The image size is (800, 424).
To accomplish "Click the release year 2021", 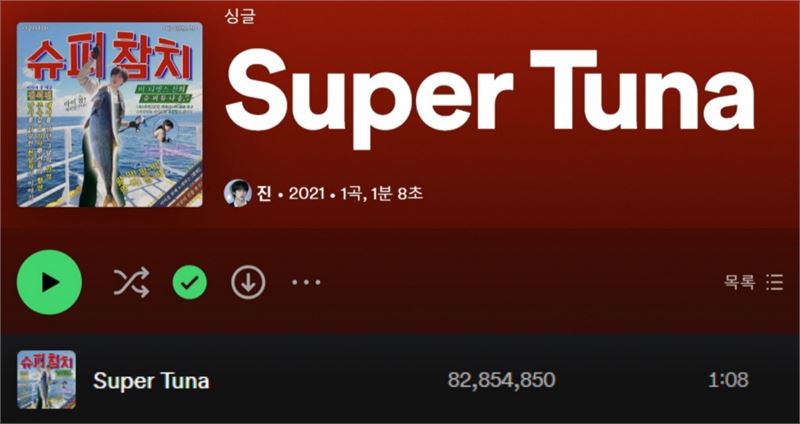I will 307,193.
